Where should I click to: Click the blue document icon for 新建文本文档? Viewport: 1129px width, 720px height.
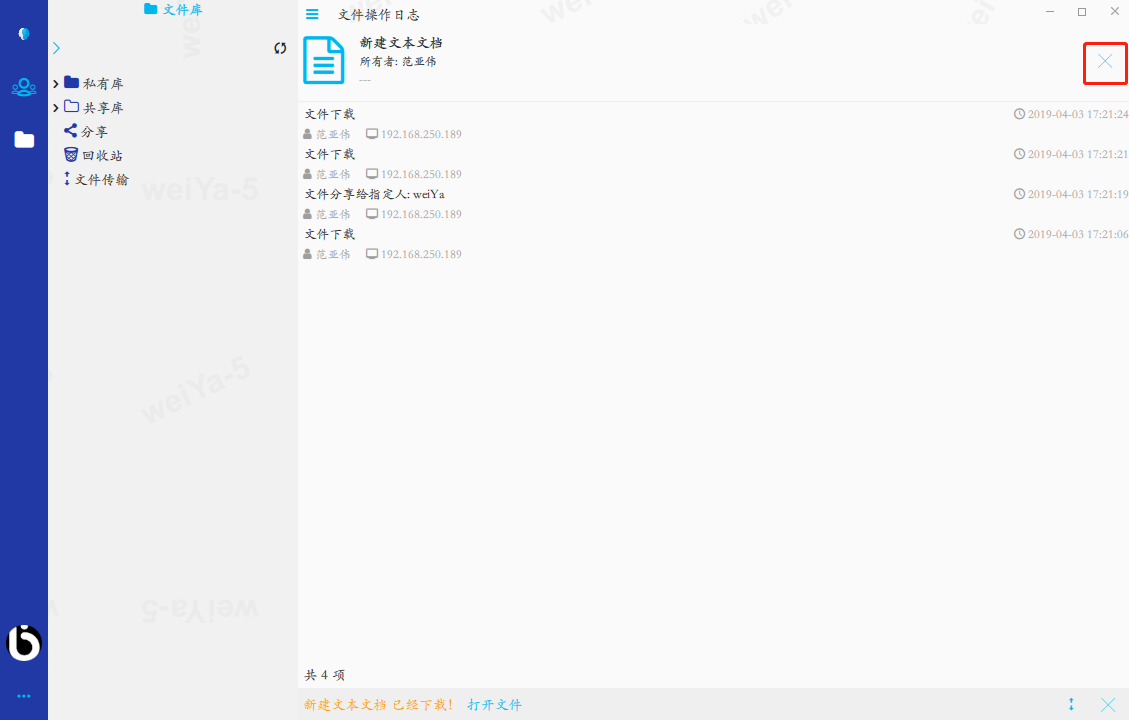pos(323,60)
